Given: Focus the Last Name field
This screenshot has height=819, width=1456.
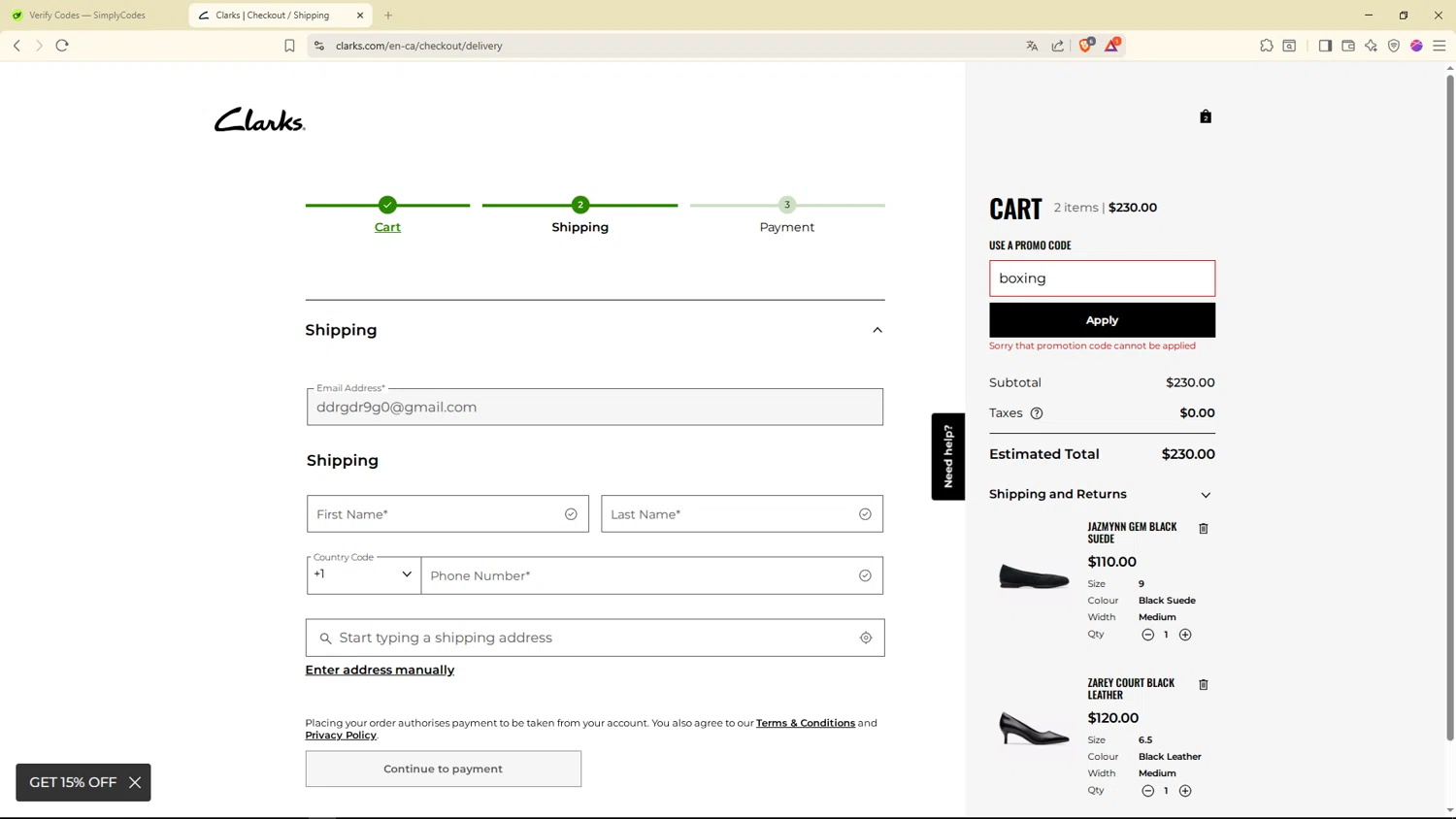Looking at the screenshot, I should coord(742,514).
